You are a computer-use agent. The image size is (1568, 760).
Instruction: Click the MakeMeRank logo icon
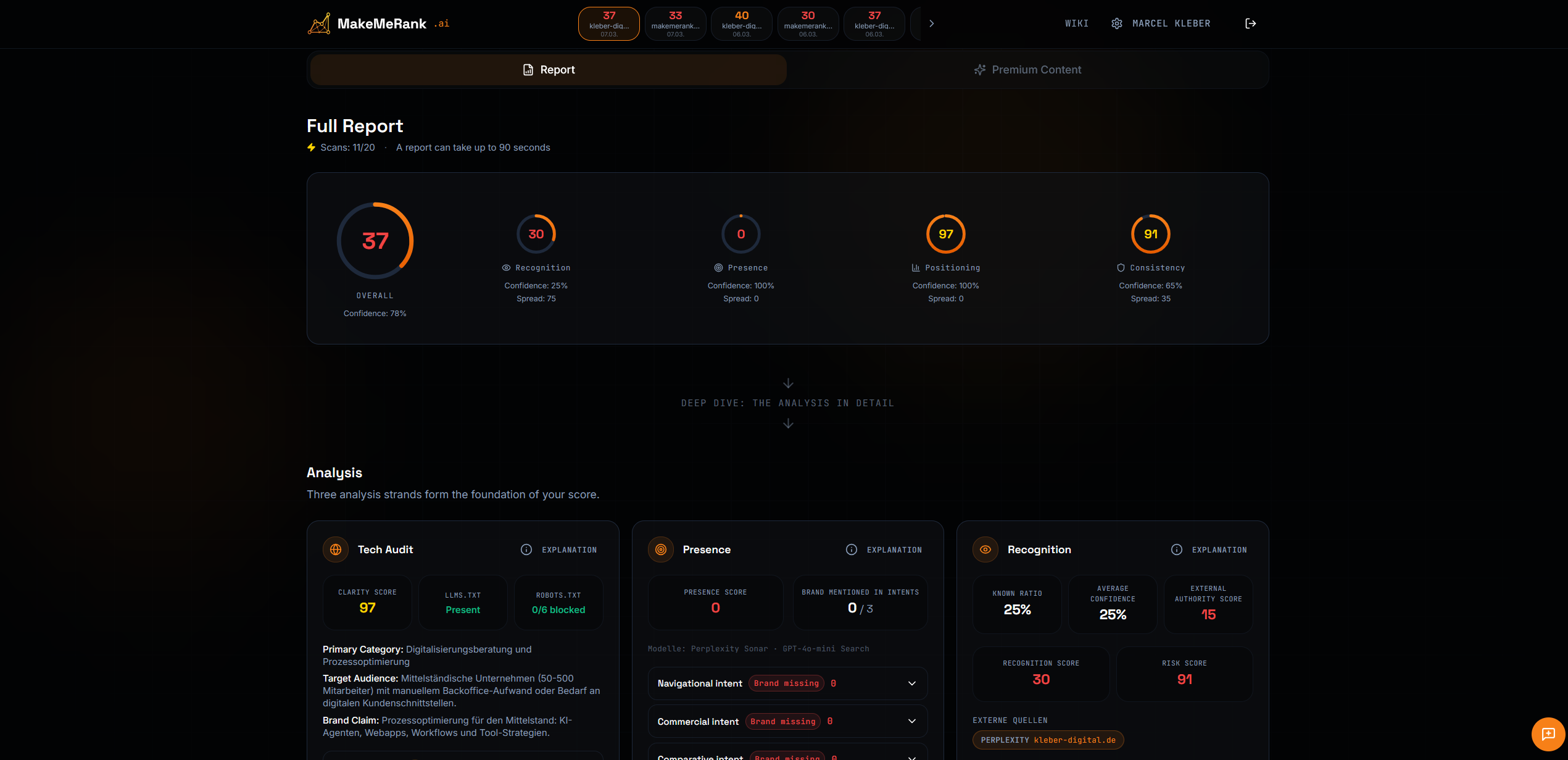pyautogui.click(x=319, y=23)
